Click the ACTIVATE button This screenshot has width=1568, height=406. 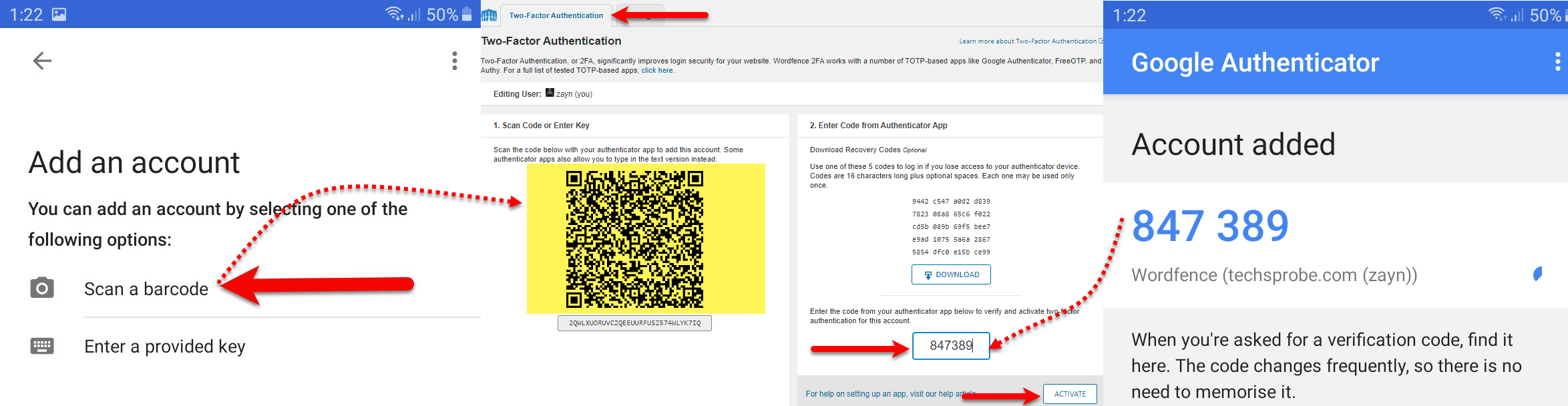point(1070,394)
